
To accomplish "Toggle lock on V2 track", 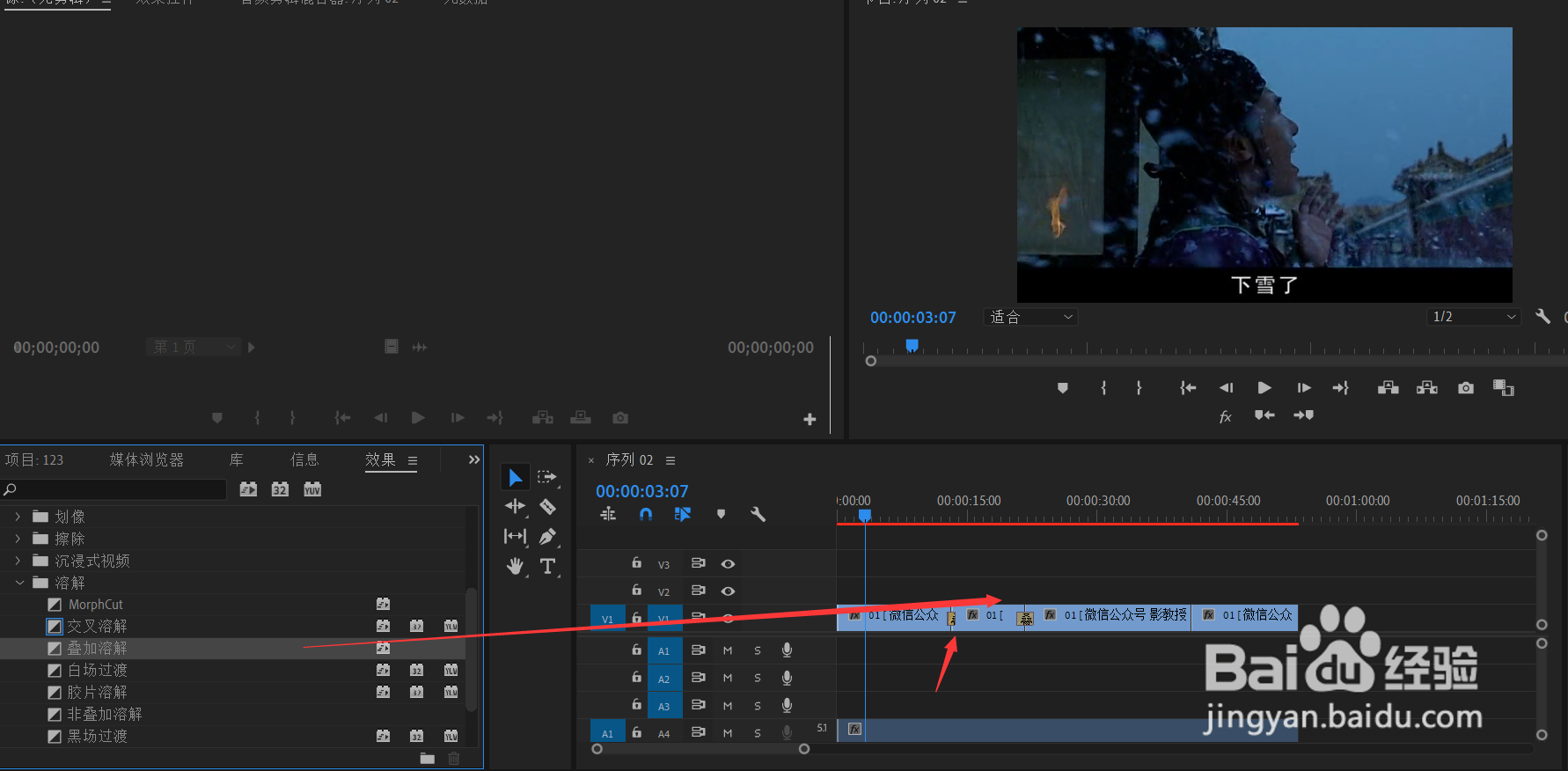I will click(x=636, y=590).
